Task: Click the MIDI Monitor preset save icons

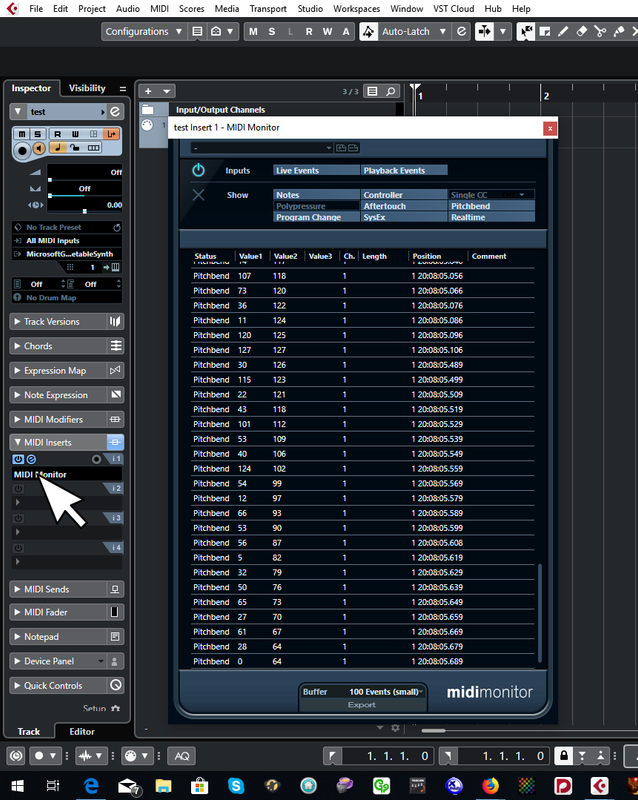Action: click(347, 148)
